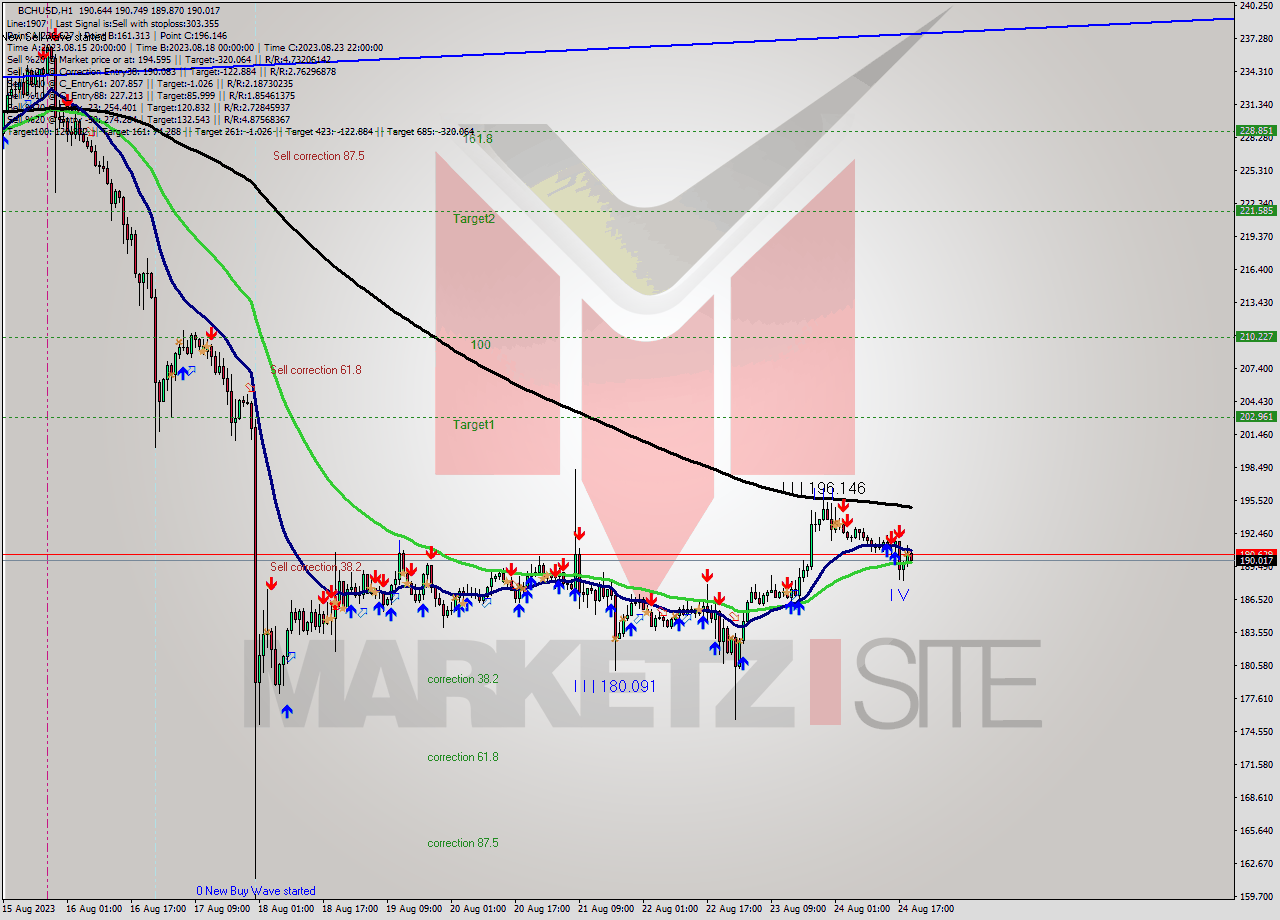The height and width of the screenshot is (920, 1280).
Task: Click the 198.490 price axis value
Action: (1256, 468)
